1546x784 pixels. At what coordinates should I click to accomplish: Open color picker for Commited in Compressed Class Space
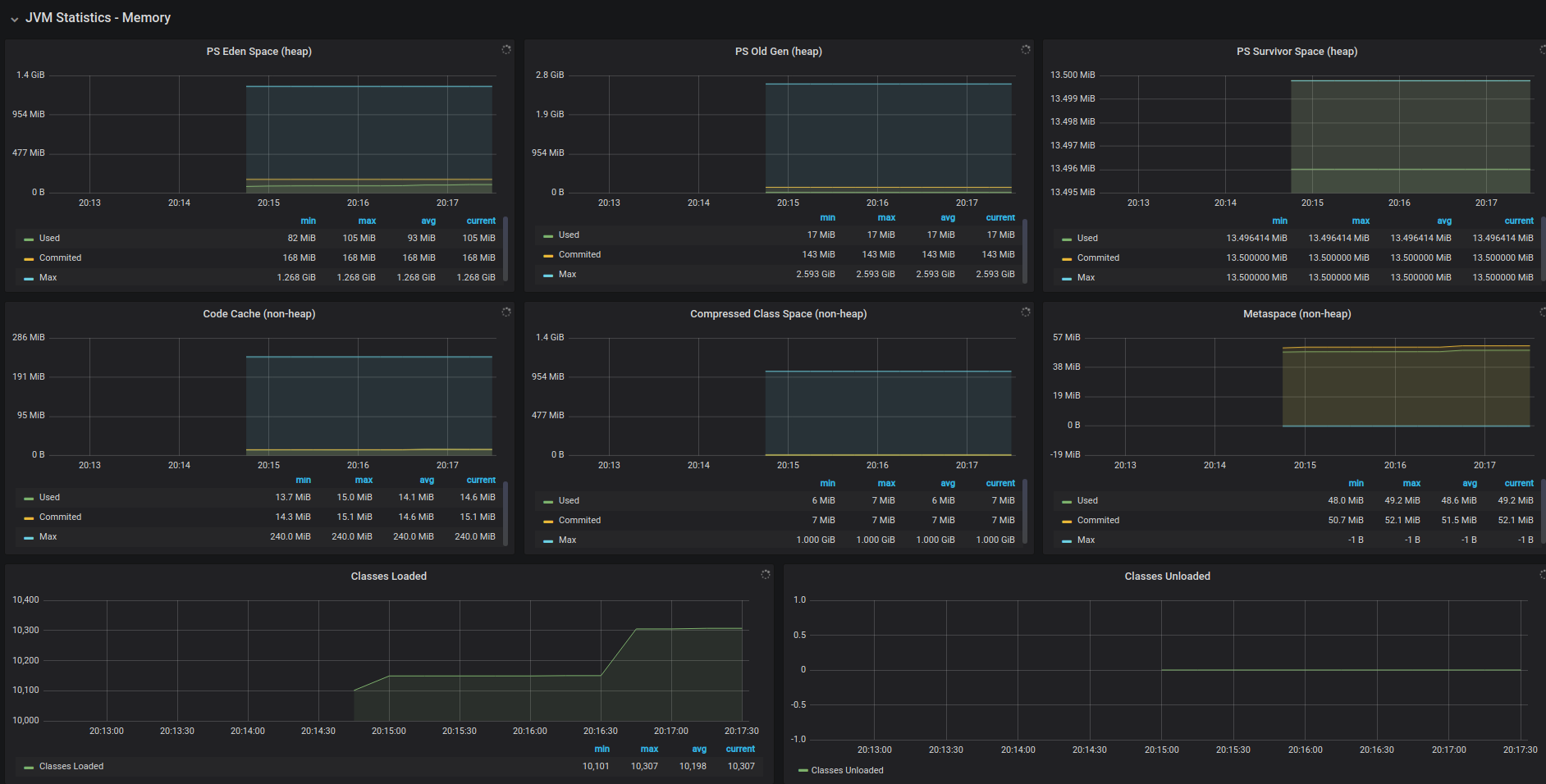tap(548, 522)
